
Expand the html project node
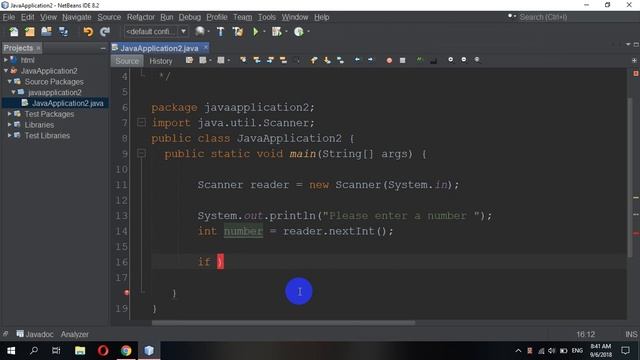point(6,60)
